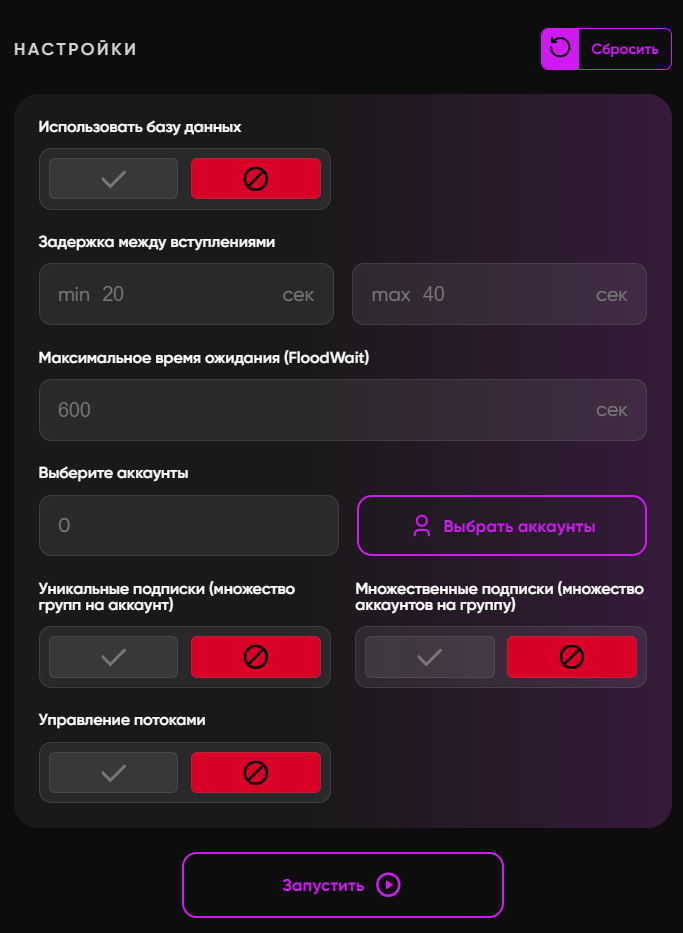Enable Управление потоками using the checkmark
Viewport: 683px width, 933px height.
(113, 773)
